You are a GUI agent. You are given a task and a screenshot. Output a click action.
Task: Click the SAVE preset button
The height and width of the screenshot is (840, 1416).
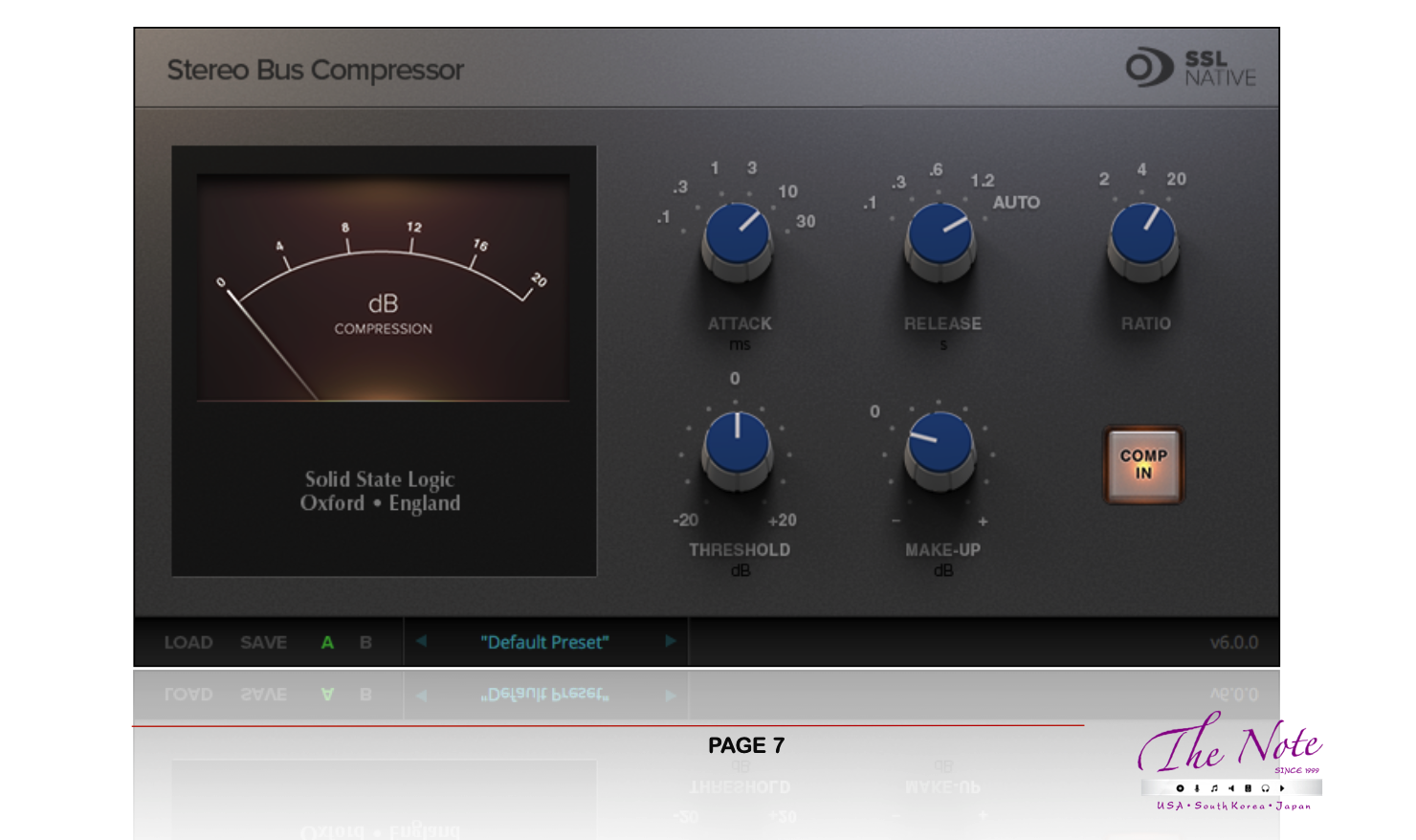[263, 642]
